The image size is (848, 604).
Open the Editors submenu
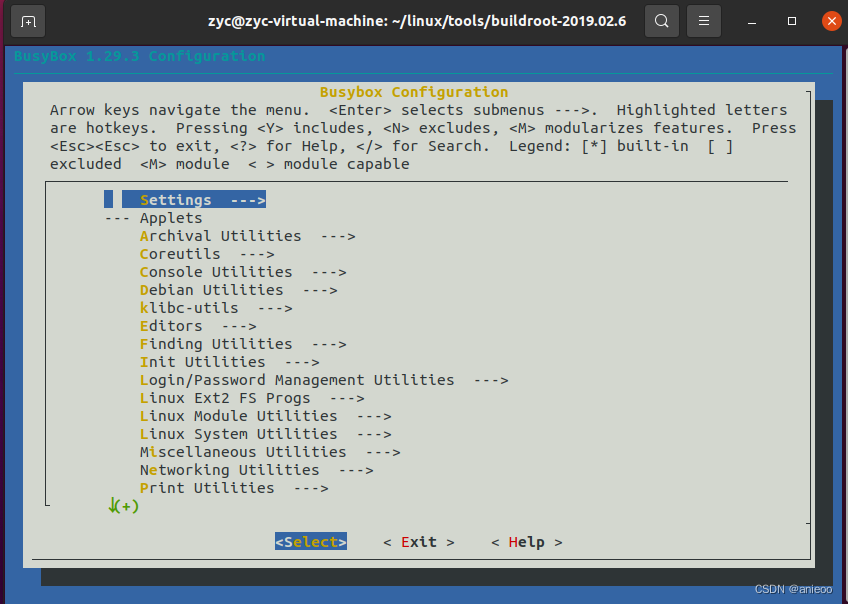tap(198, 326)
